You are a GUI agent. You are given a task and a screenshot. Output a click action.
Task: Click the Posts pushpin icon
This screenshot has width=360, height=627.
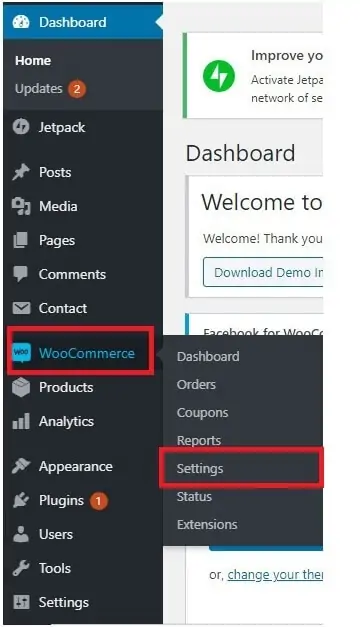point(21,172)
